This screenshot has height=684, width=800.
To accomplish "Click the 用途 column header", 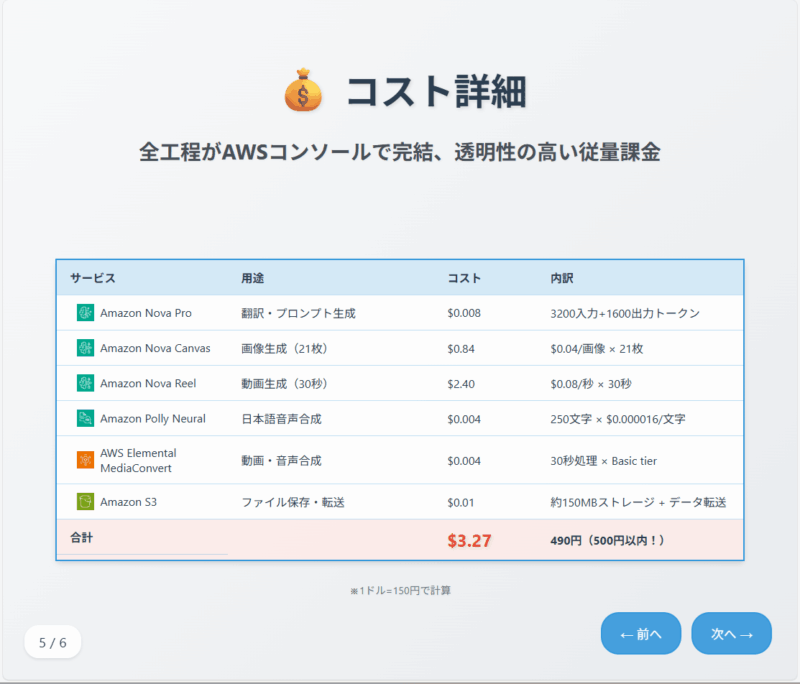I will pos(253,278).
